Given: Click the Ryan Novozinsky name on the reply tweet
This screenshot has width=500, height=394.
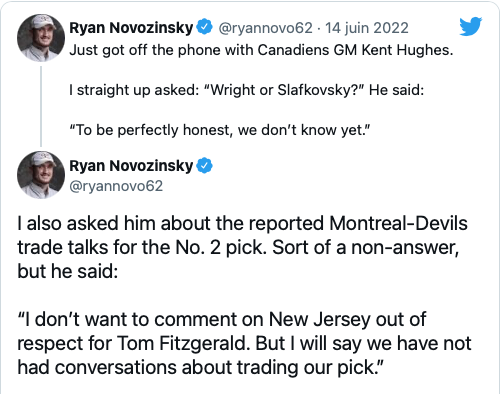Looking at the screenshot, I should click(x=131, y=166).
